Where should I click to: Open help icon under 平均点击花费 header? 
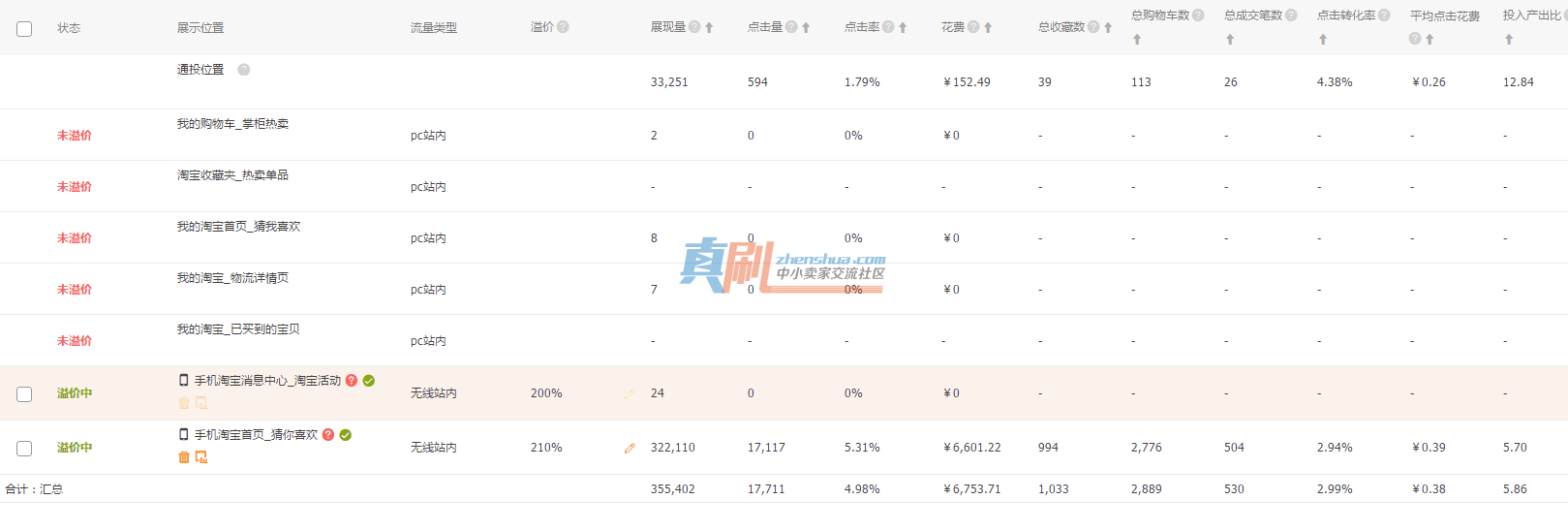tap(1415, 39)
